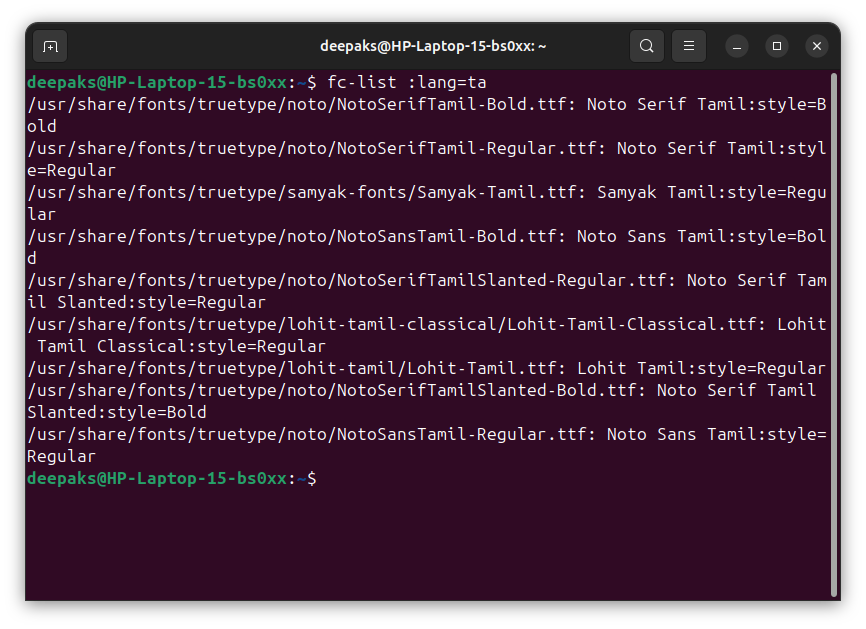Click the NotoSansTamil-Bold.ttf path line
Image resolution: width=866 pixels, height=629 pixels.
(x=426, y=247)
